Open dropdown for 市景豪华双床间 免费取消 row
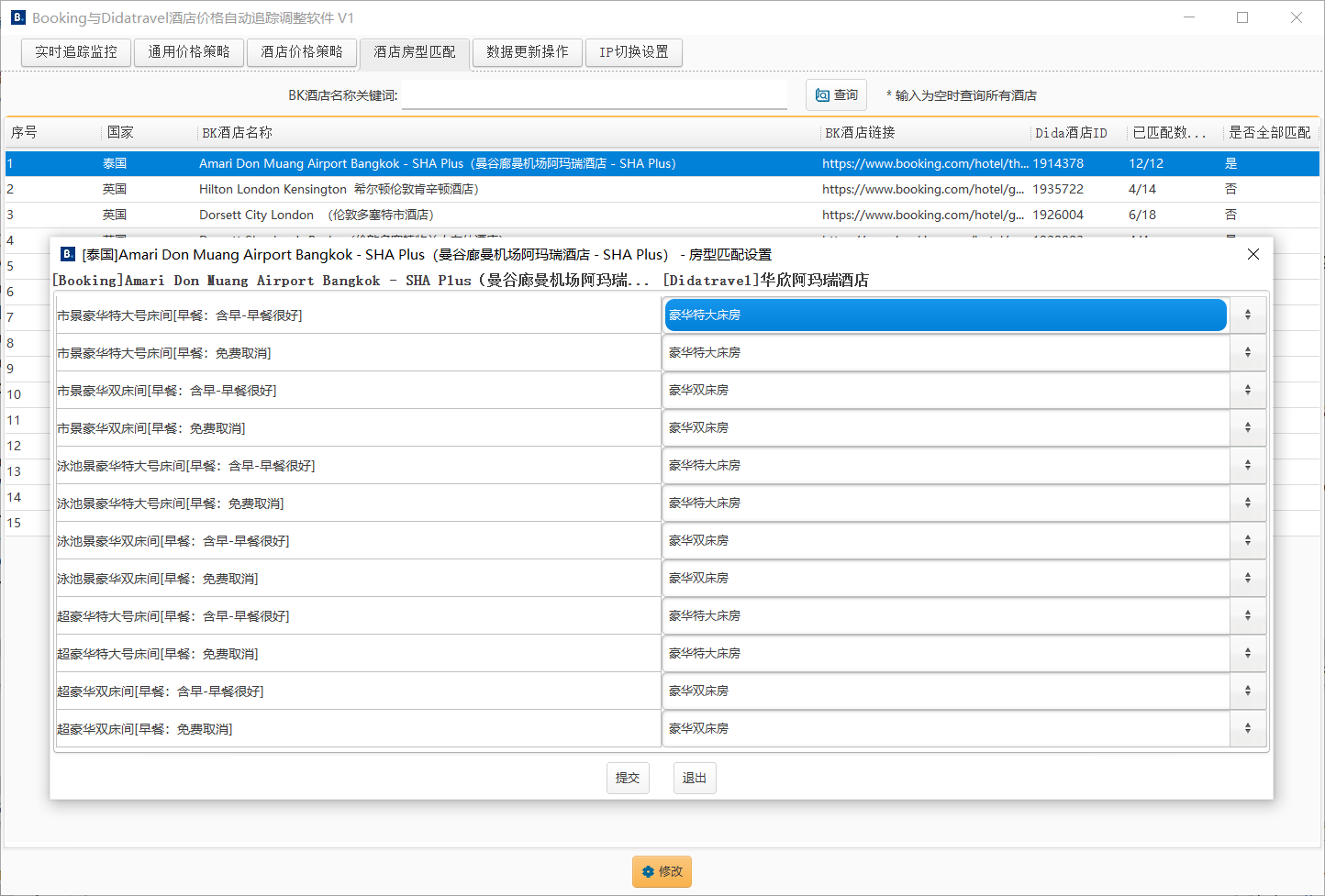Image resolution: width=1325 pixels, height=896 pixels. (x=1248, y=427)
